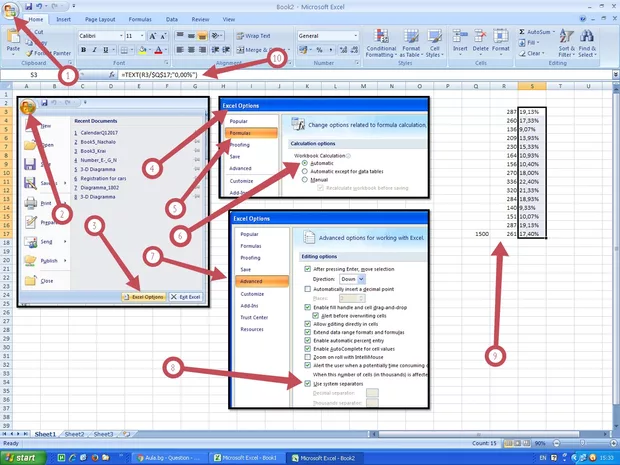This screenshot has width=620, height=465.
Task: Click the Fill Color paint bucket swatch
Action: (x=142, y=50)
